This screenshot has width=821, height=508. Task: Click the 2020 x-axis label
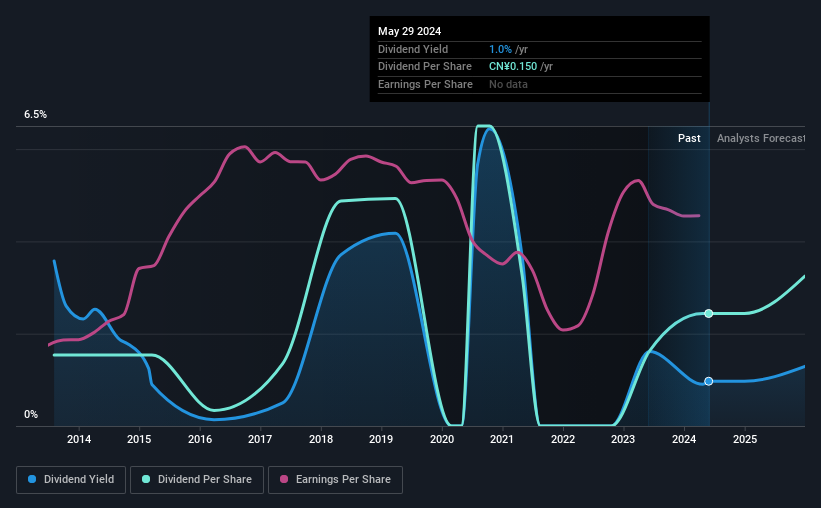pyautogui.click(x=442, y=439)
